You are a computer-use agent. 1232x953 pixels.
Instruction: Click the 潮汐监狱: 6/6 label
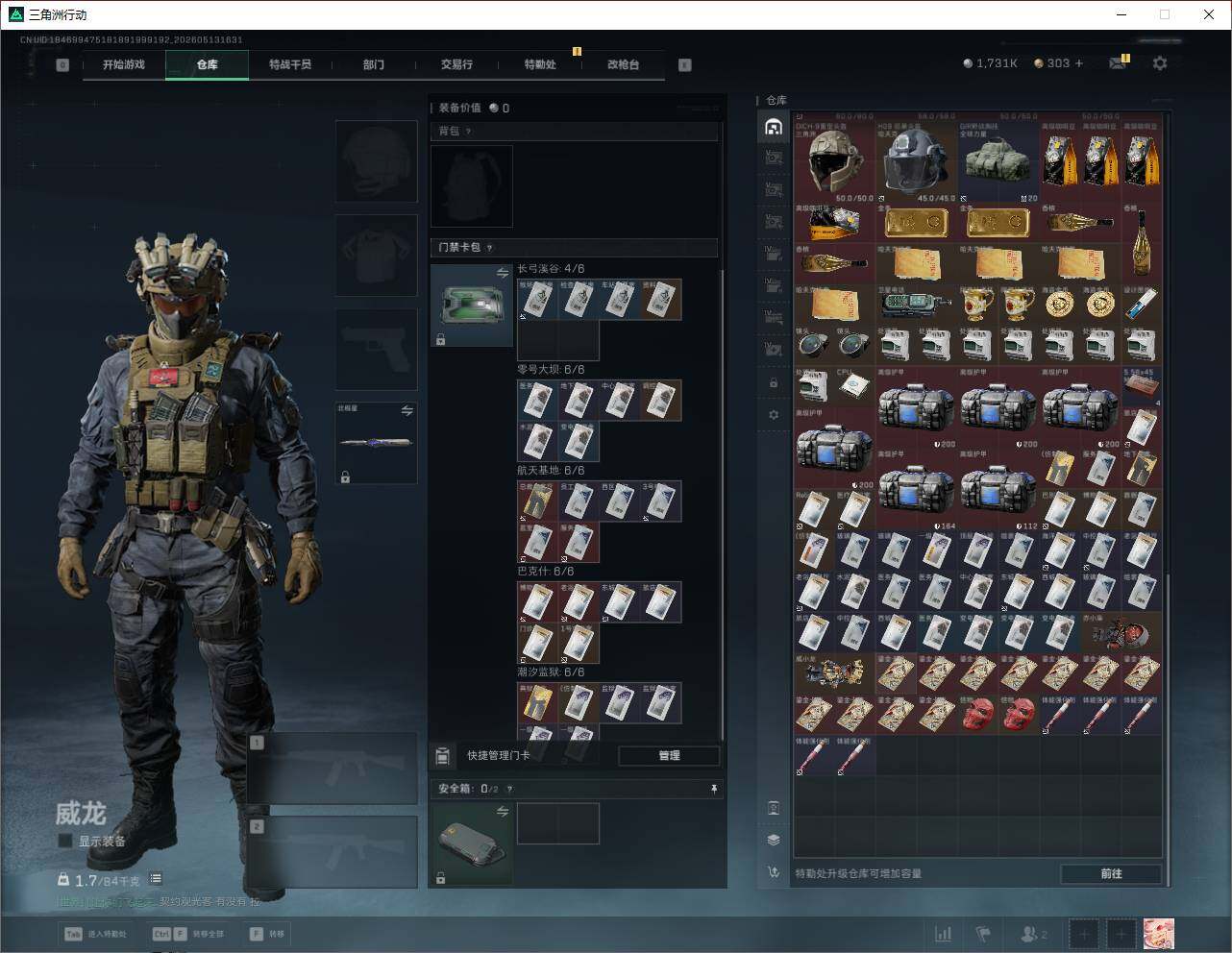point(551,672)
